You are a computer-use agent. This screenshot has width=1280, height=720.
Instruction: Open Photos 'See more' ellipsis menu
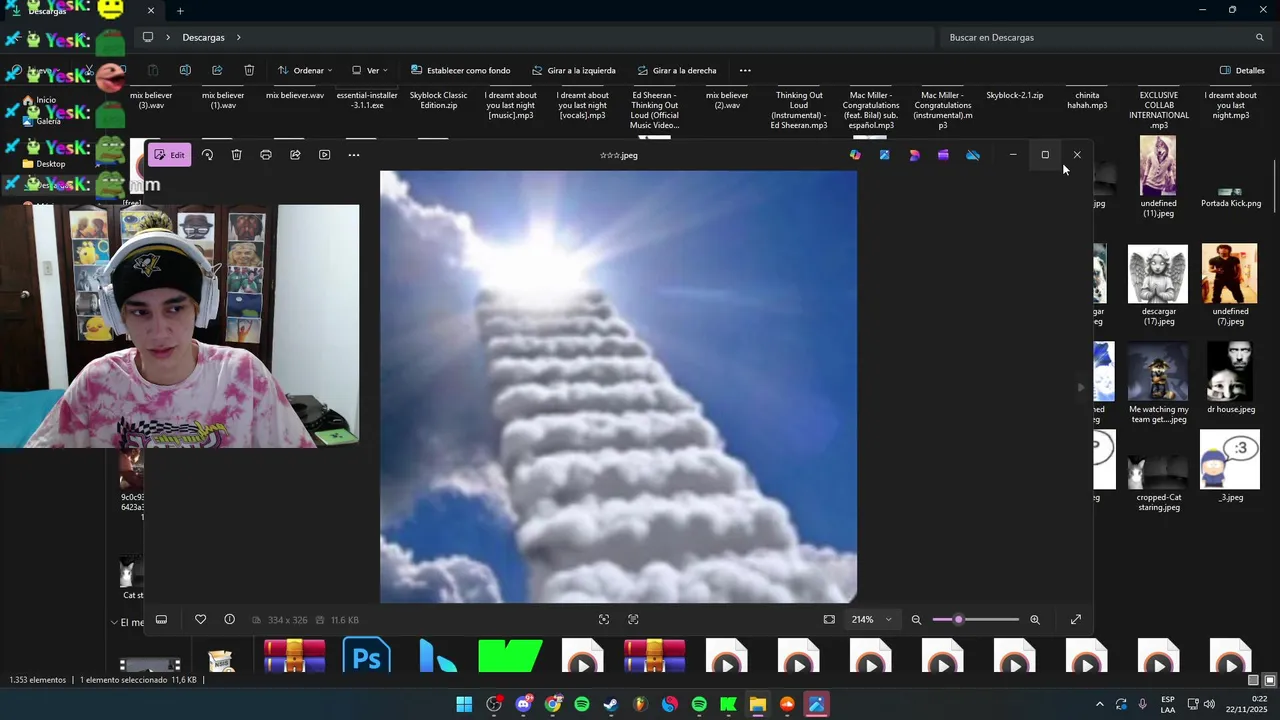coord(353,155)
